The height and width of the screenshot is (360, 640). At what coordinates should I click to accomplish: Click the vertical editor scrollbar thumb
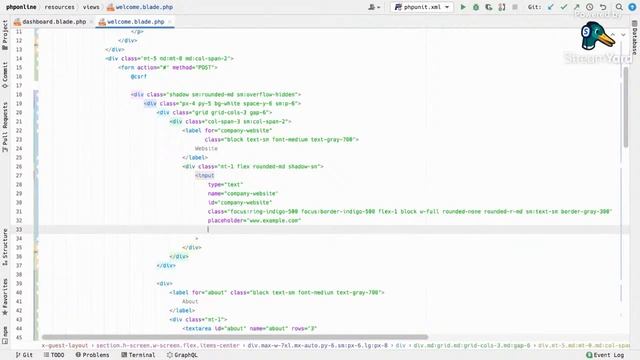(x=626, y=107)
